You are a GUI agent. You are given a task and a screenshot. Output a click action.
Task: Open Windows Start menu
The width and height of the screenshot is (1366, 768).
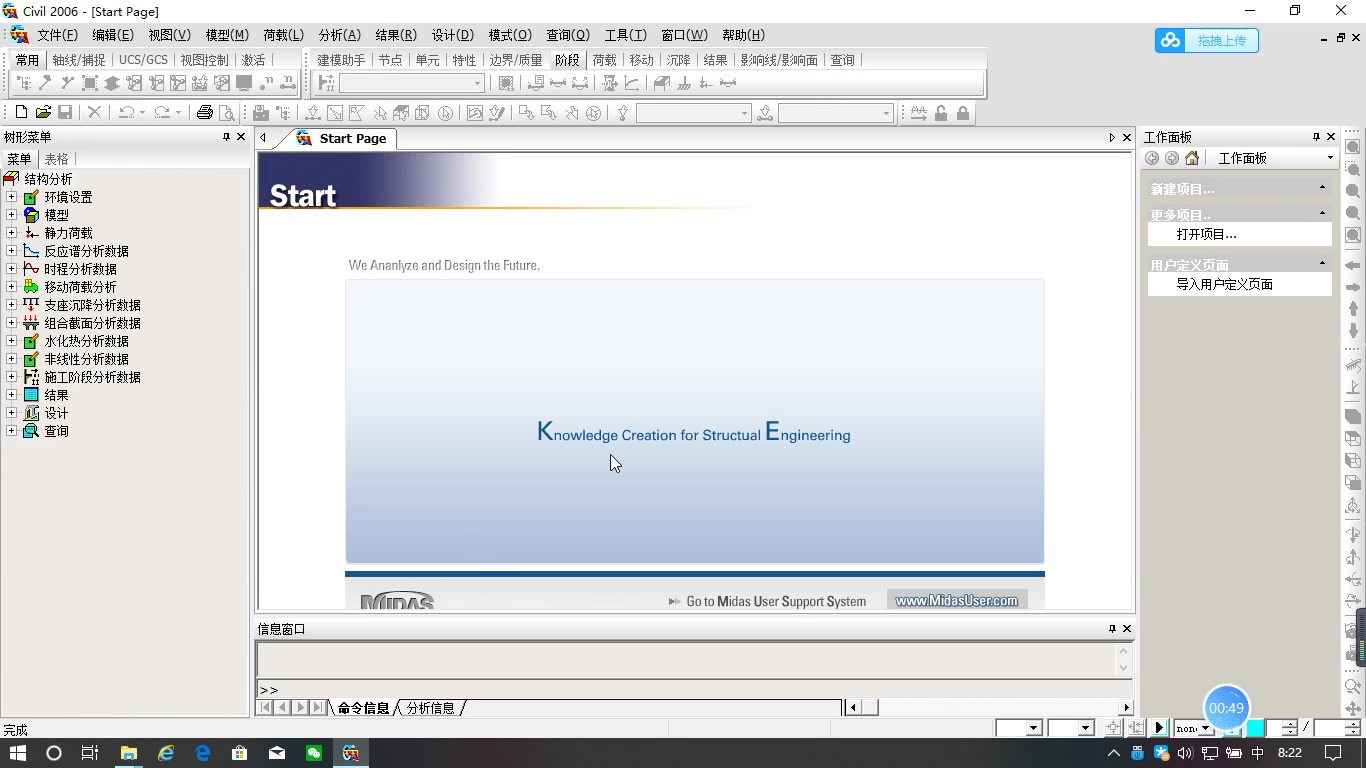(x=17, y=753)
